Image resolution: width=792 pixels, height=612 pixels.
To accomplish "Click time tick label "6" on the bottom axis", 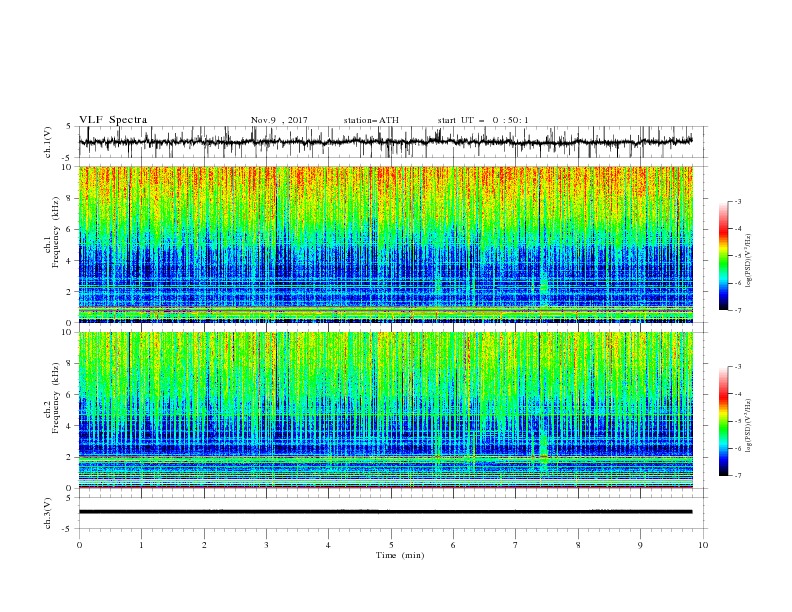I will pyautogui.click(x=453, y=545).
